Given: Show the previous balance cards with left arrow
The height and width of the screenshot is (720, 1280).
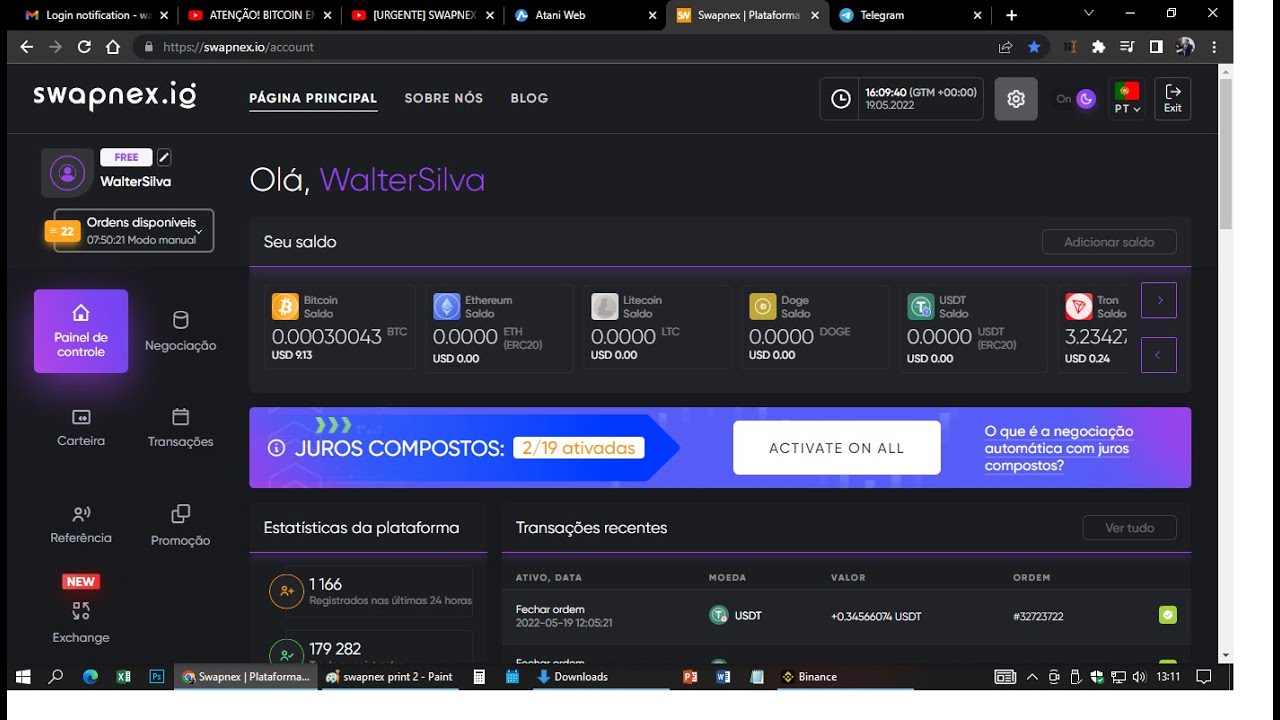Looking at the screenshot, I should click(1159, 355).
